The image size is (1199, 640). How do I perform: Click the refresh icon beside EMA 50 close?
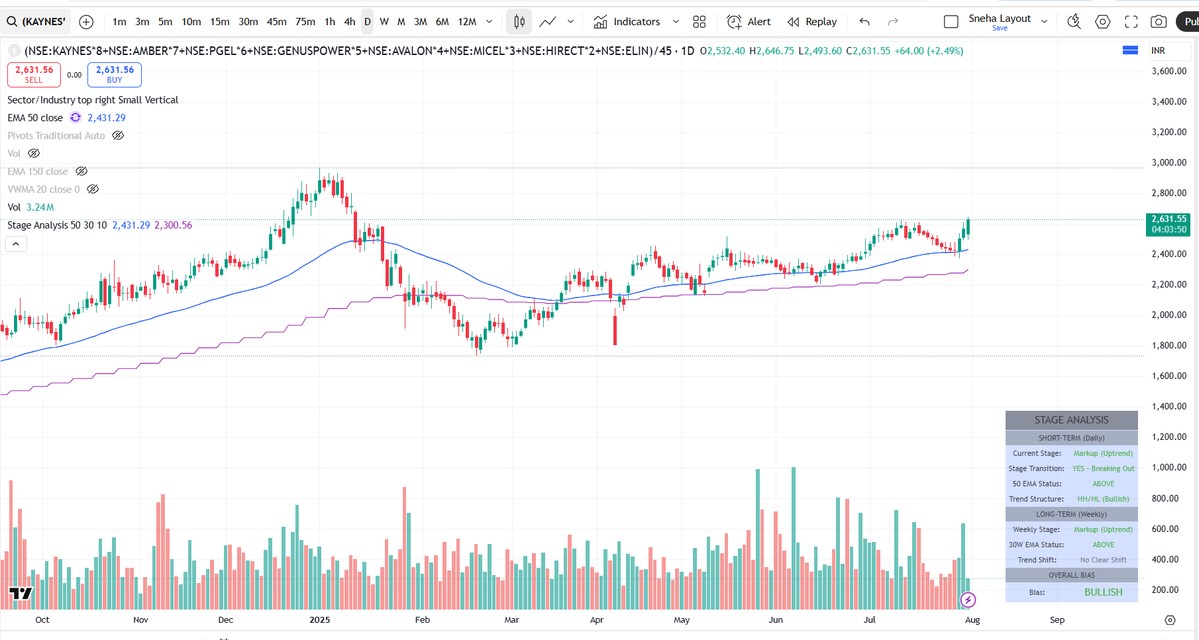75,117
